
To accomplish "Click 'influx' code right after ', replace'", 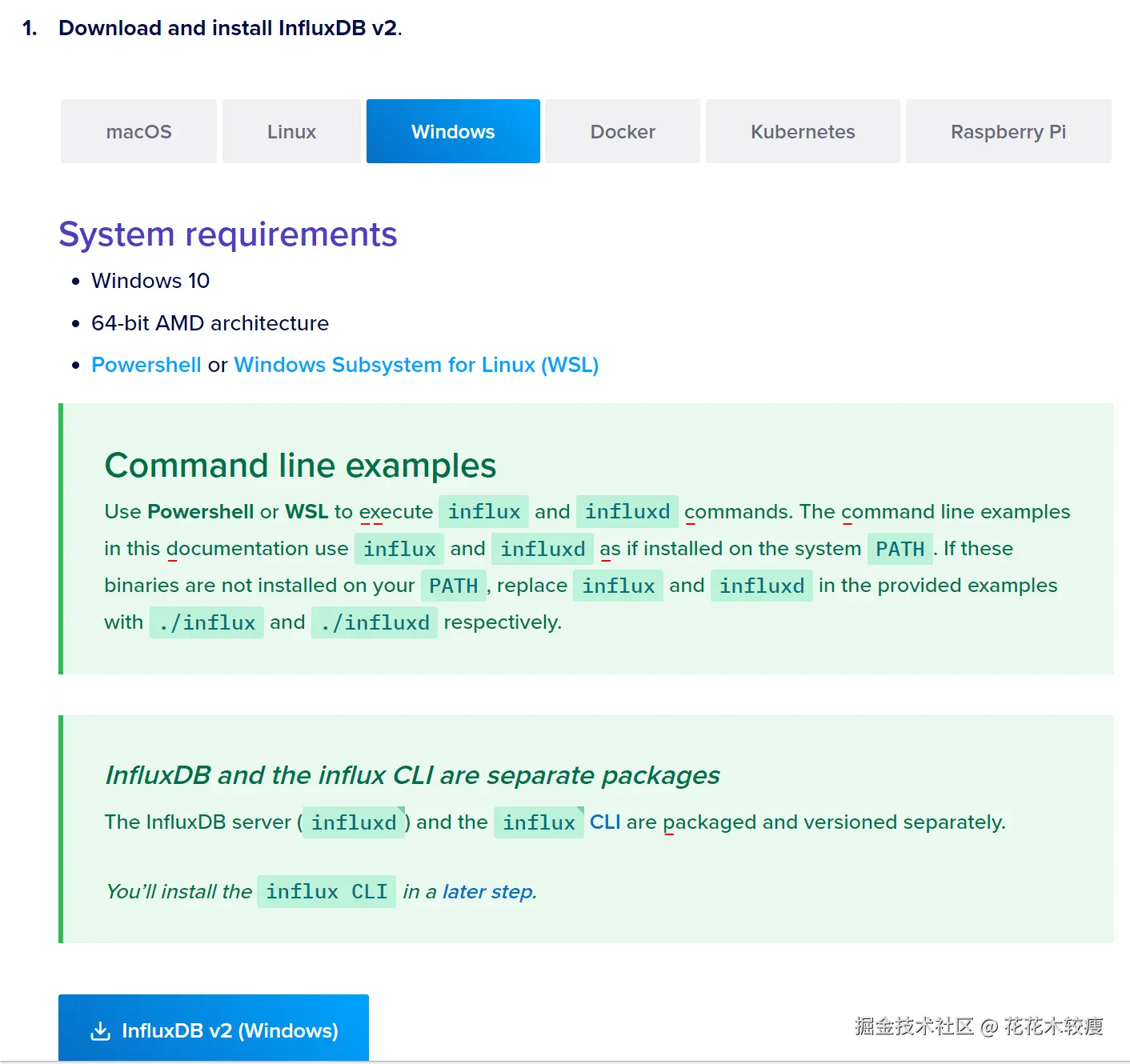I will (618, 586).
